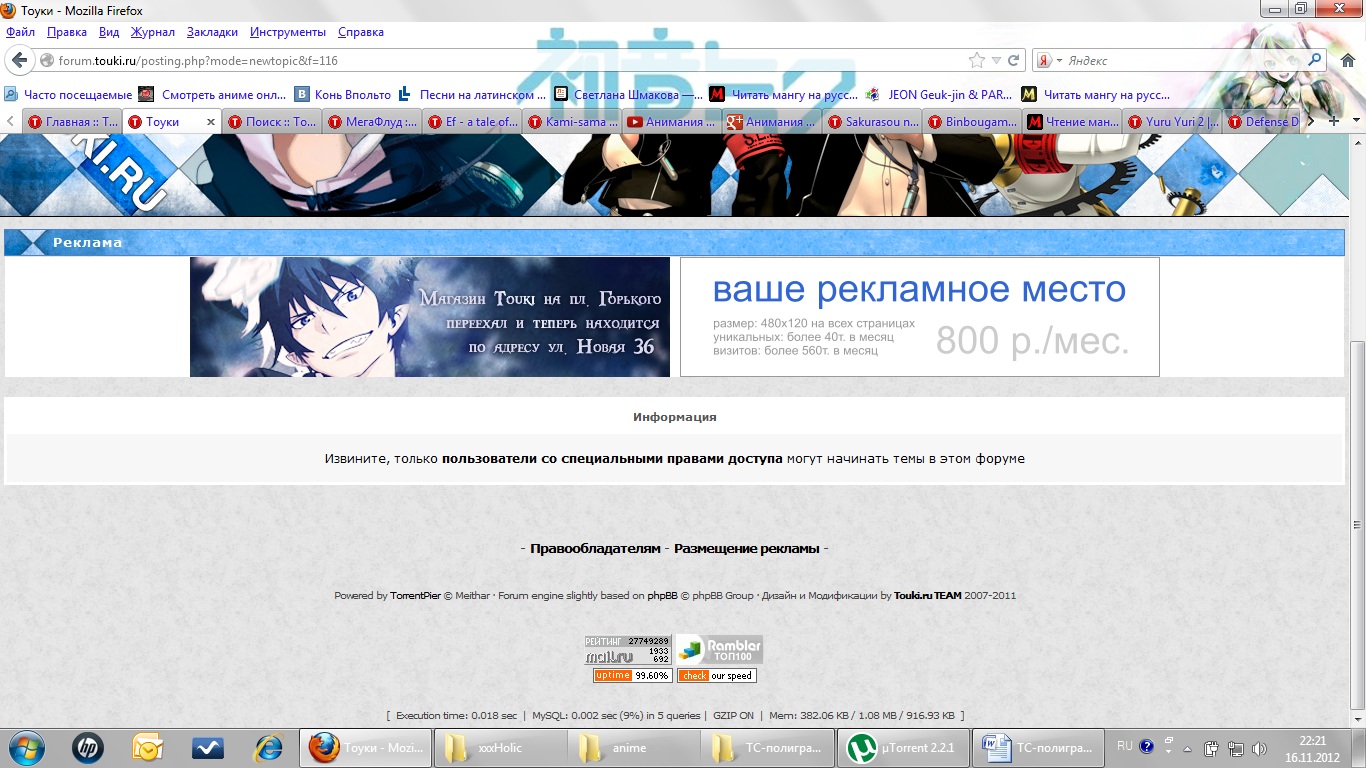1366x768 pixels.
Task: Bookmark this page with the star icon
Action: click(x=976, y=60)
